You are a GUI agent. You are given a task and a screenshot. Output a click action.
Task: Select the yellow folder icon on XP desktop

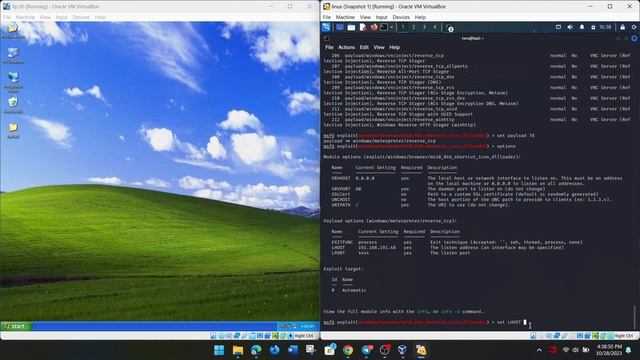point(13,130)
